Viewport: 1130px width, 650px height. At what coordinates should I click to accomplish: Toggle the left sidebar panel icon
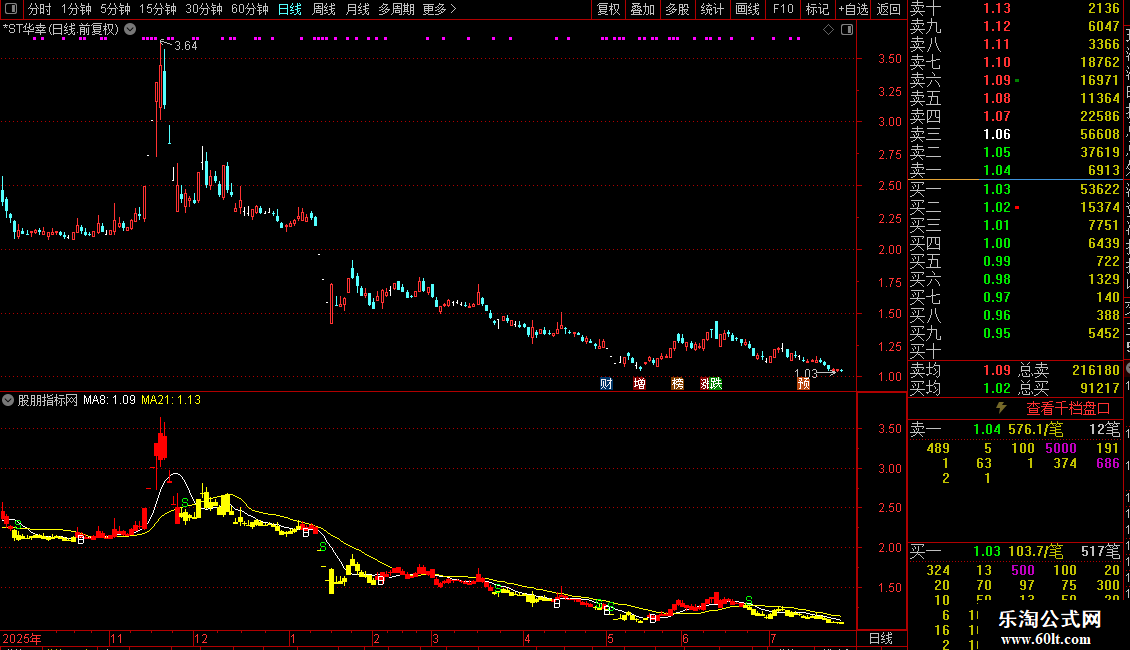coord(11,9)
